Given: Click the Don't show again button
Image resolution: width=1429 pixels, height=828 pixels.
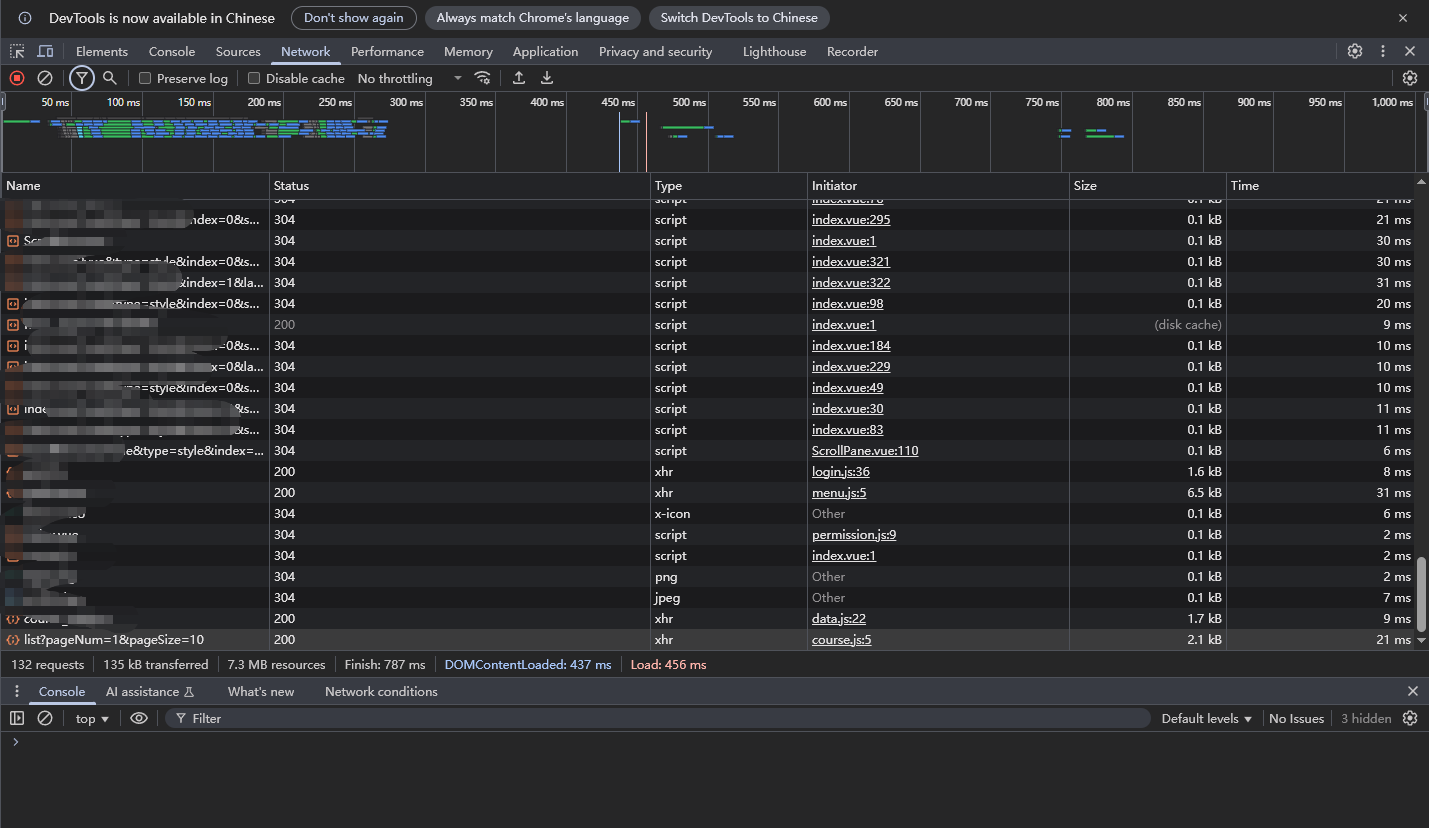Looking at the screenshot, I should tap(354, 18).
